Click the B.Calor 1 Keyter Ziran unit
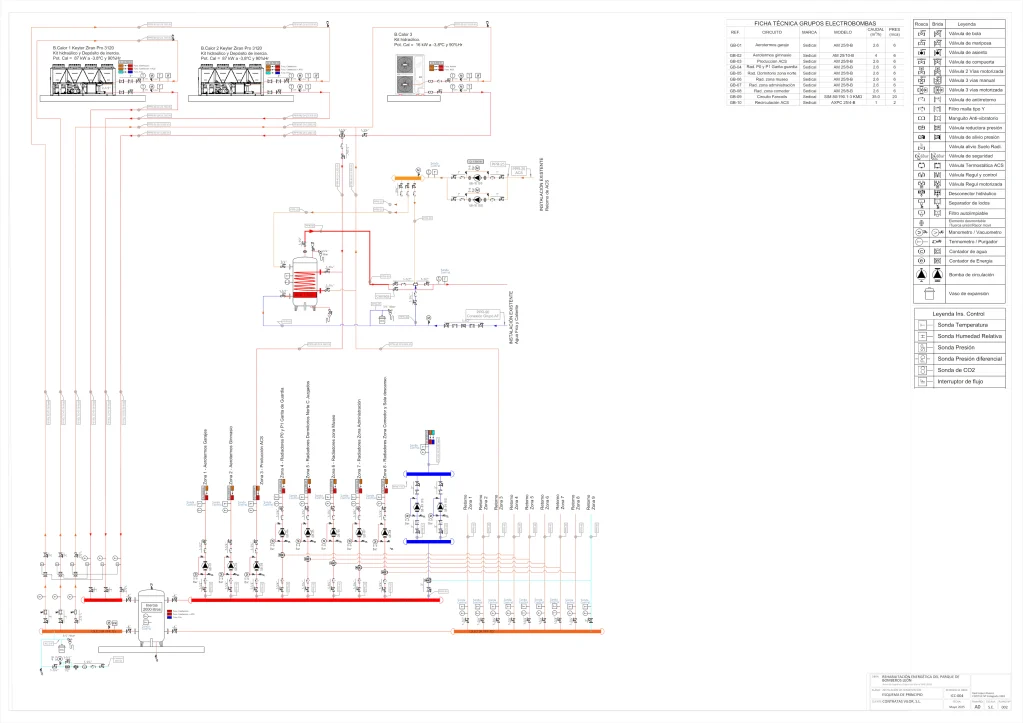This screenshot has width=1024, height=723. 84,80
